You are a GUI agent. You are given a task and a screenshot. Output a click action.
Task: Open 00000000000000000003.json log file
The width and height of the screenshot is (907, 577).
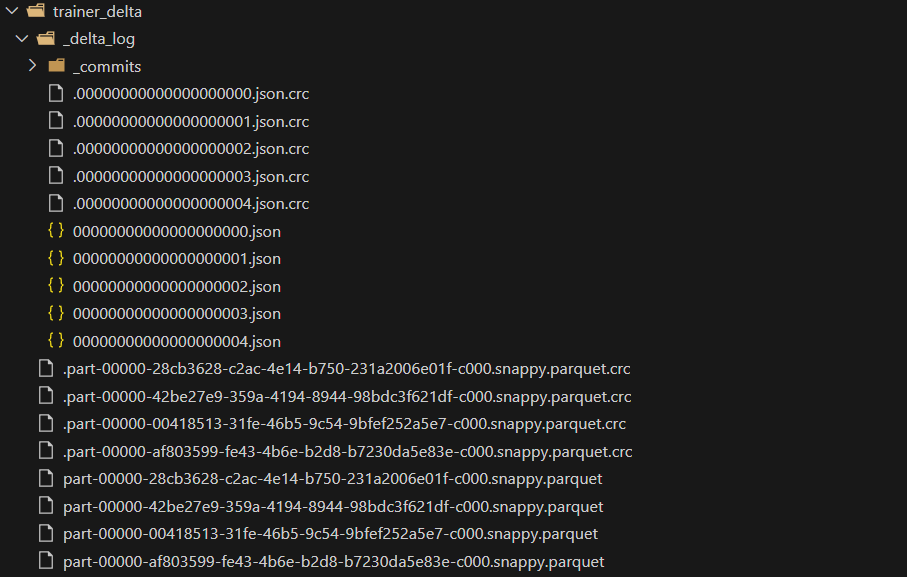point(177,313)
